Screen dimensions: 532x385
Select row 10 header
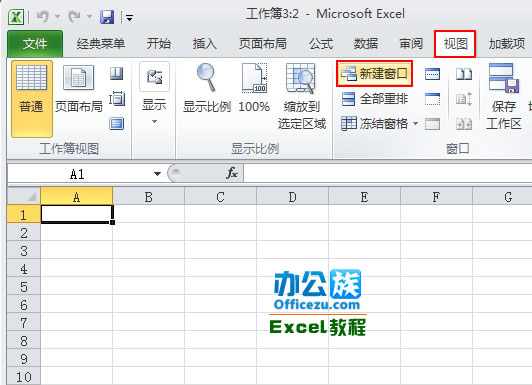coord(24,376)
